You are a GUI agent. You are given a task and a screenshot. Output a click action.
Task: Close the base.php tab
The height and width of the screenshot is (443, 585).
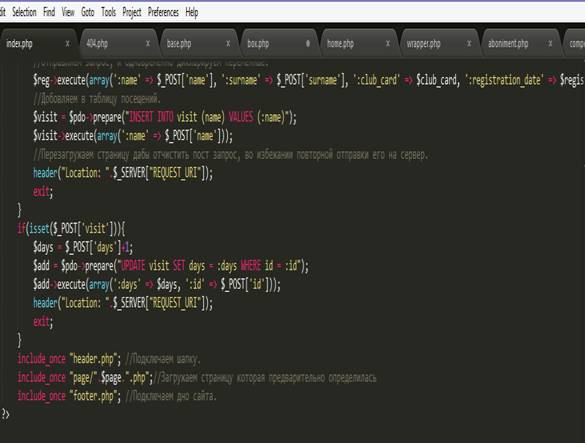(x=228, y=44)
